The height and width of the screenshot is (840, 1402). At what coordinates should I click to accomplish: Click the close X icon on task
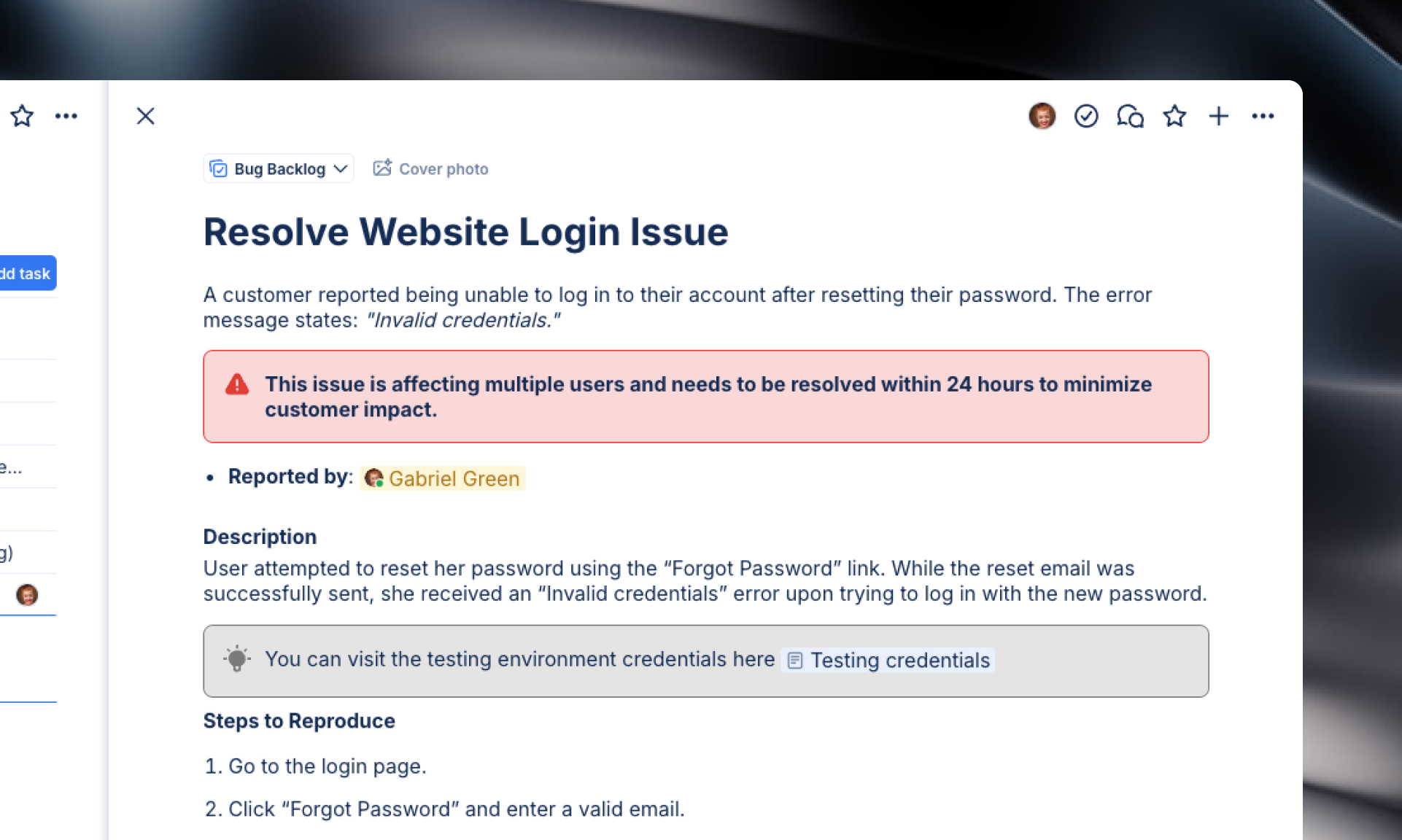point(146,116)
